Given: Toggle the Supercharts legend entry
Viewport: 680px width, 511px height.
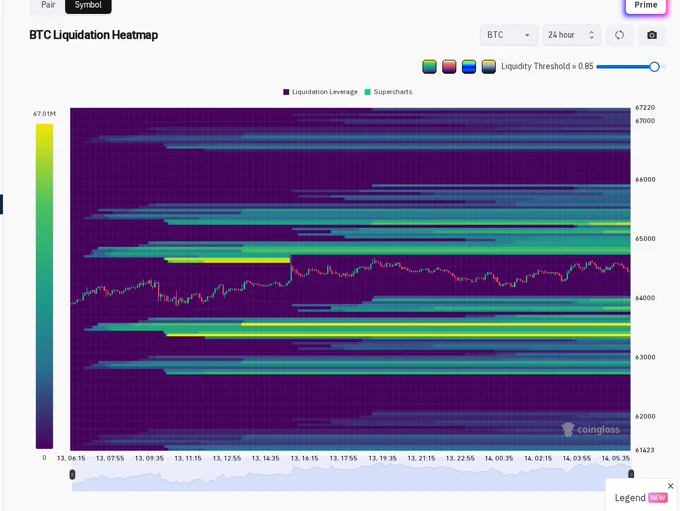Looking at the screenshot, I should 388,92.
